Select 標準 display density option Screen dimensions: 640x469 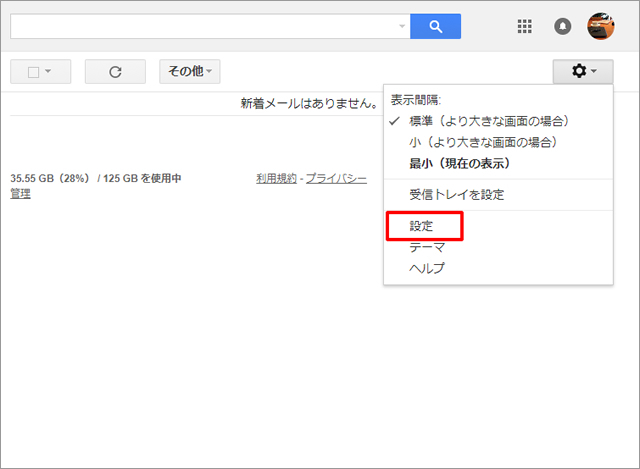[x=498, y=121]
